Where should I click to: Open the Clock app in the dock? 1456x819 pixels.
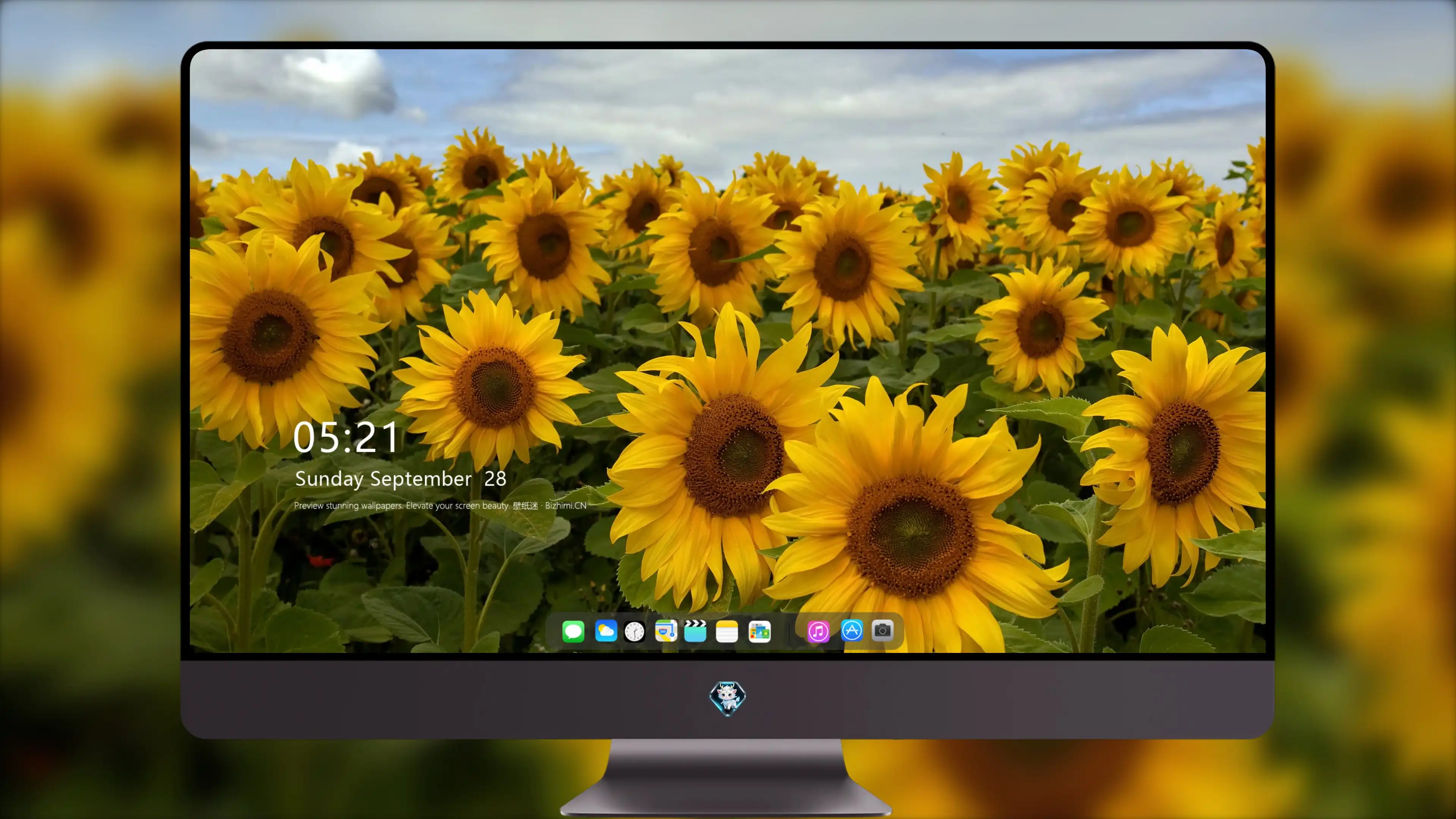pyautogui.click(x=634, y=631)
